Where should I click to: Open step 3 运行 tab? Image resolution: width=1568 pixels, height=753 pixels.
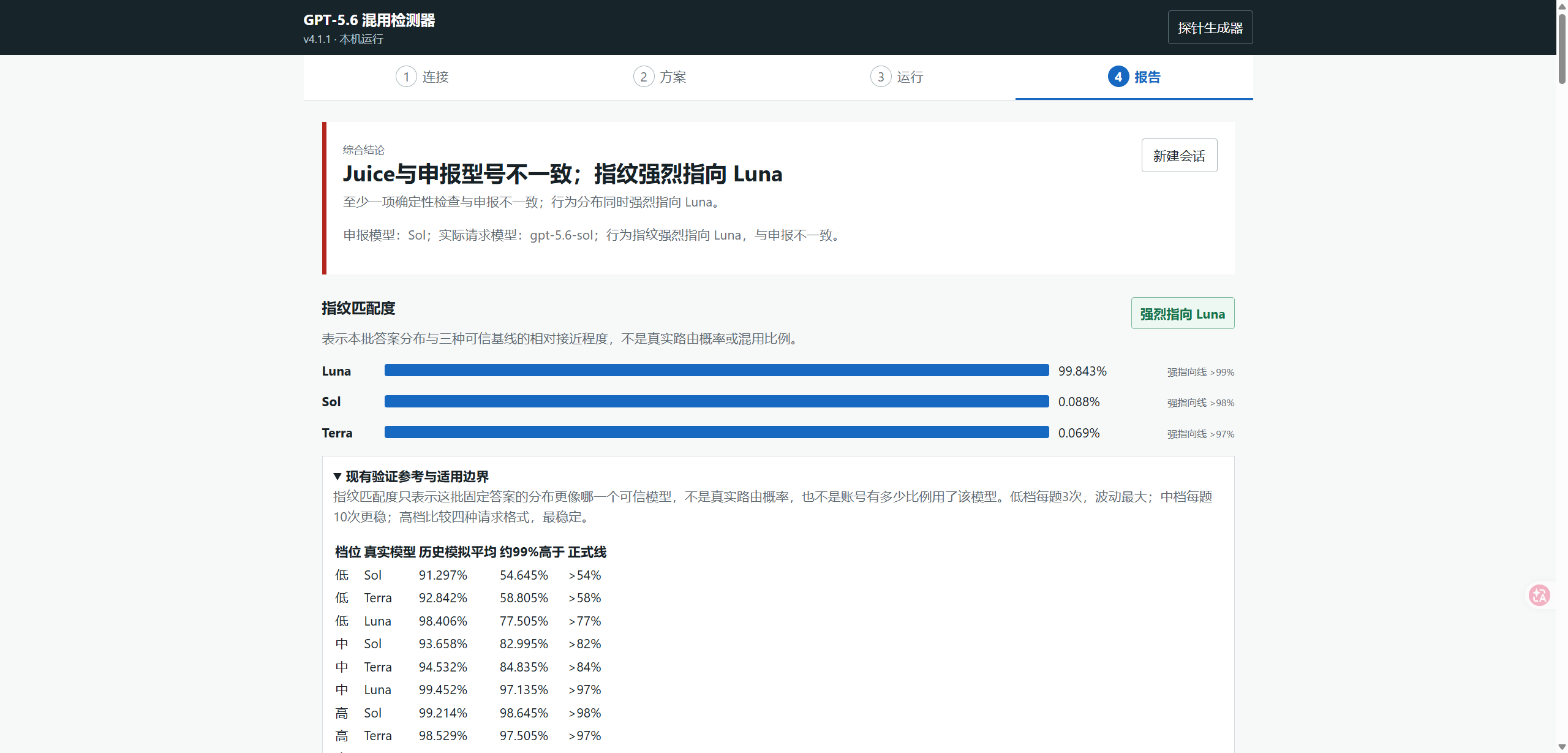(x=897, y=77)
